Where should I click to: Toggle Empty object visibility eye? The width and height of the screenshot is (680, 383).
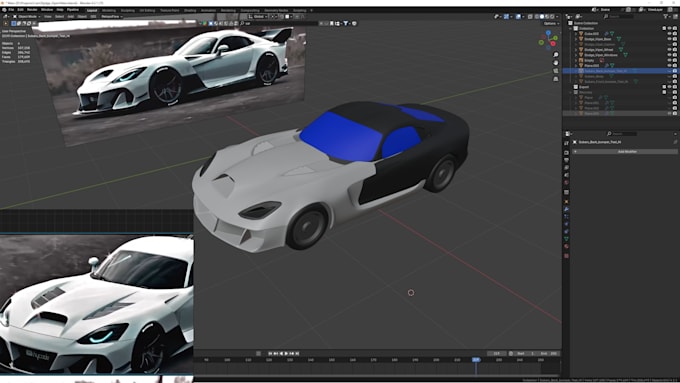tap(669, 60)
